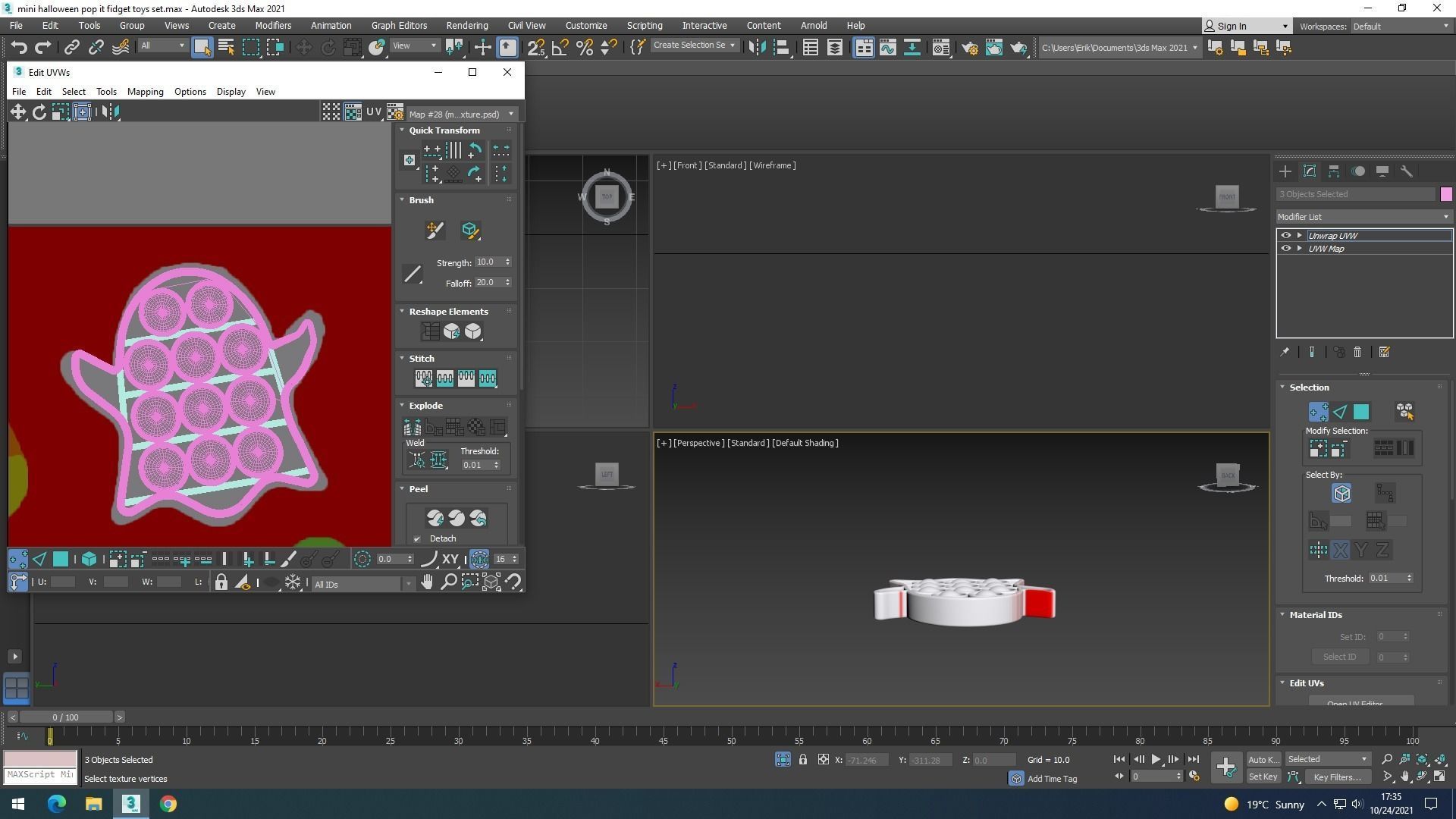This screenshot has width=1456, height=819.
Task: Hide the Unwrap UVW modifier eye icon
Action: click(x=1285, y=236)
